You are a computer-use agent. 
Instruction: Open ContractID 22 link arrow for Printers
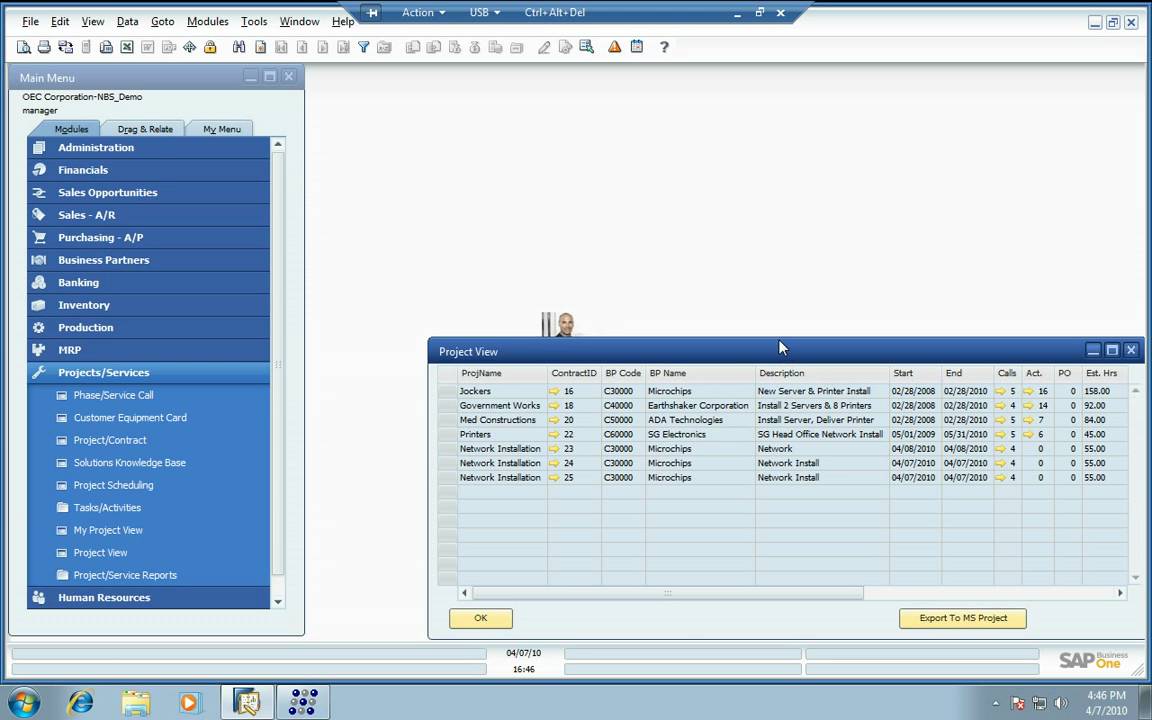point(554,434)
